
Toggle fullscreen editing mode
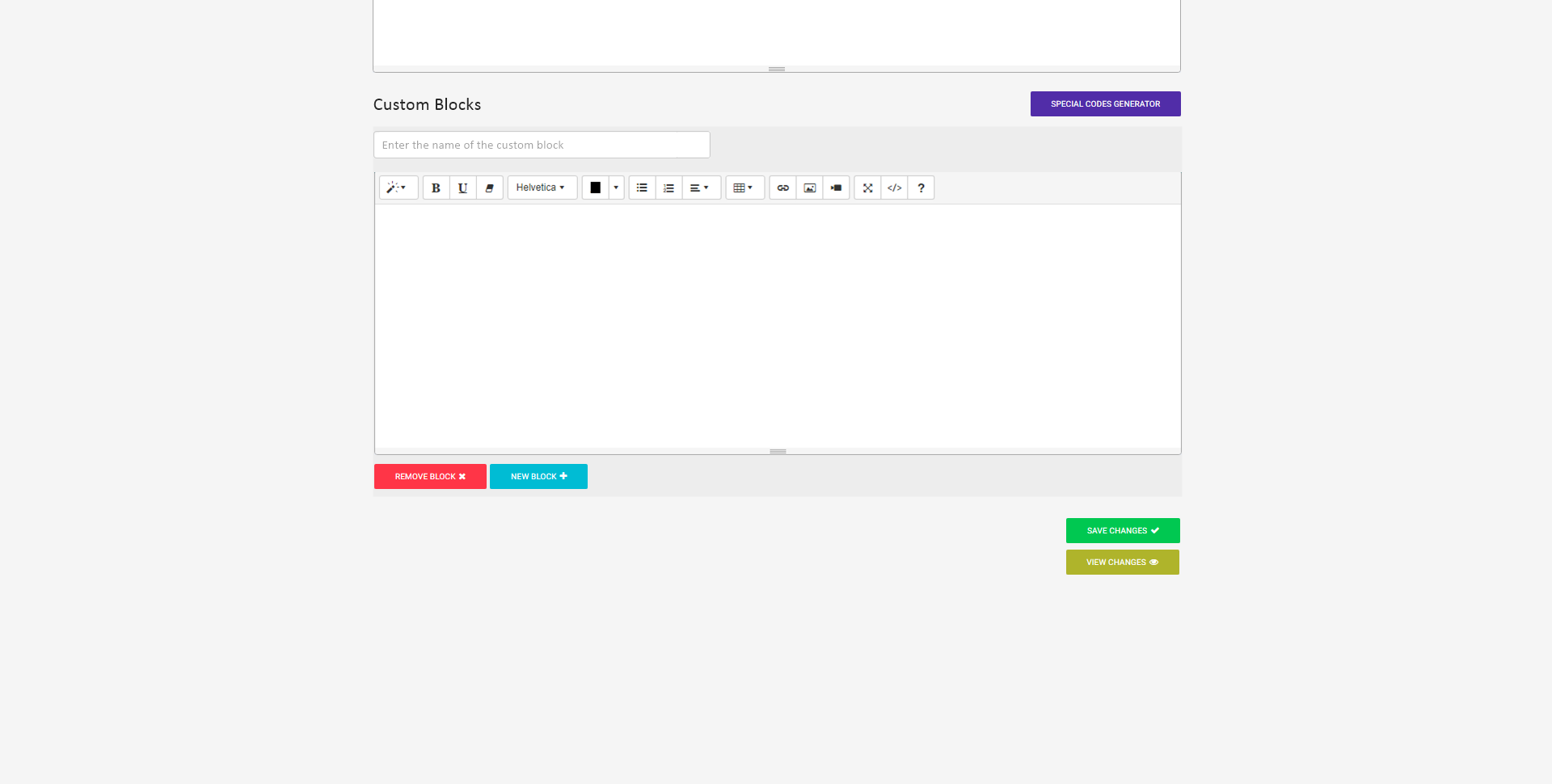(x=867, y=188)
